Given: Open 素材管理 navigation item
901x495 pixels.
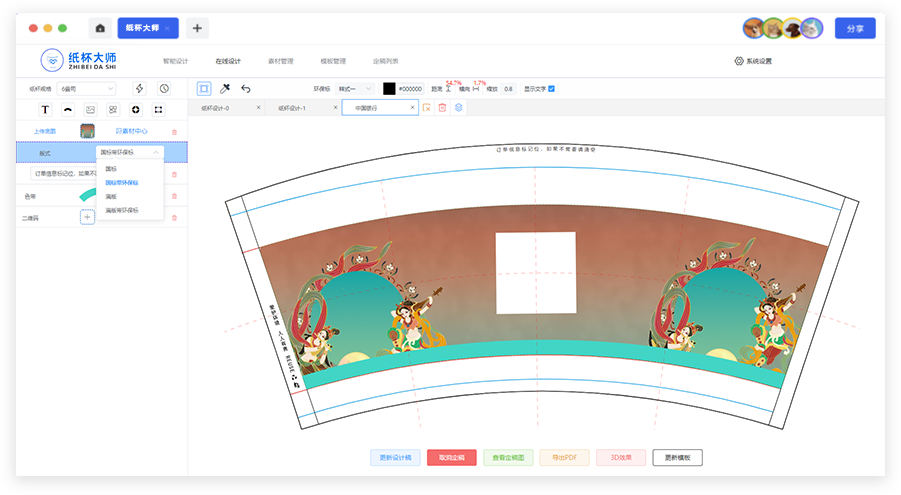Looking at the screenshot, I should point(281,61).
